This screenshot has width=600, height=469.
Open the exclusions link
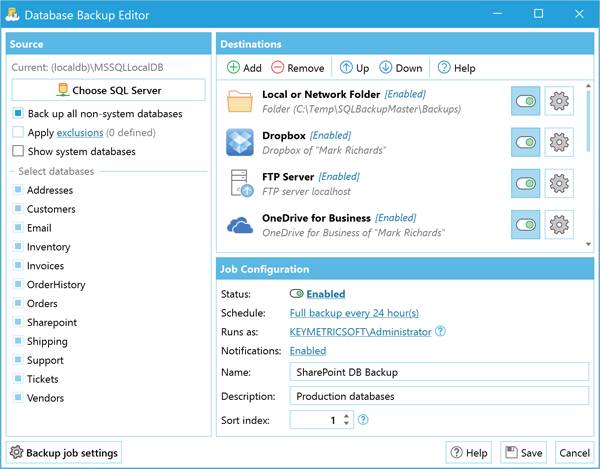click(x=80, y=132)
